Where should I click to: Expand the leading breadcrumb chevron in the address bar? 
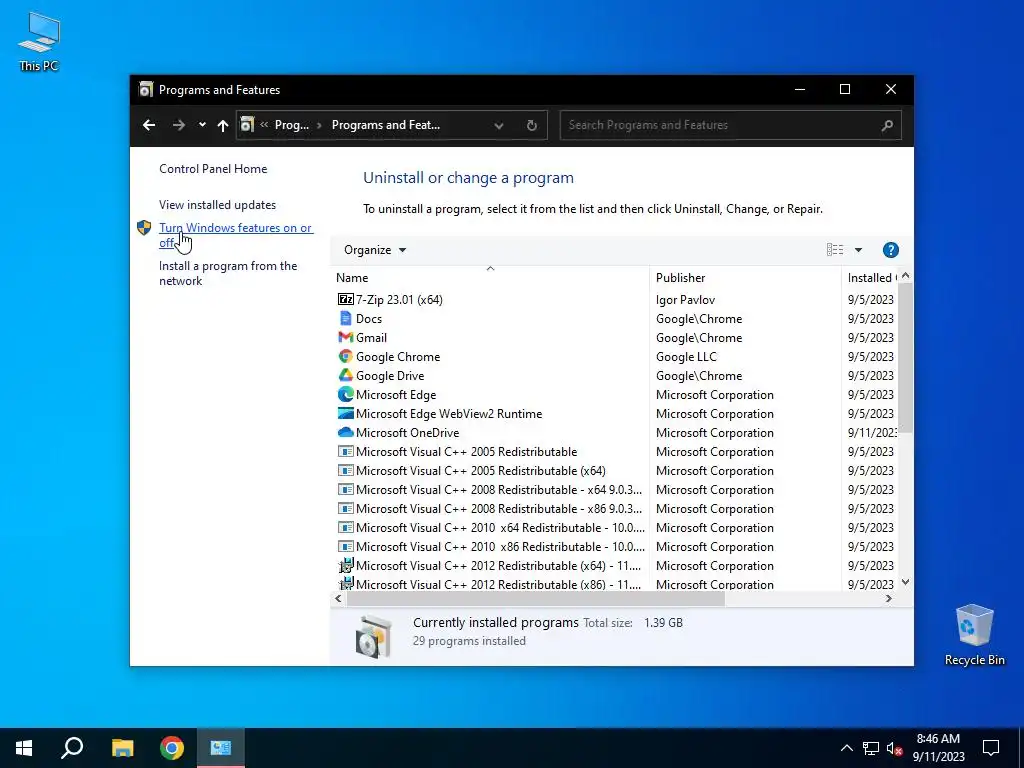264,125
